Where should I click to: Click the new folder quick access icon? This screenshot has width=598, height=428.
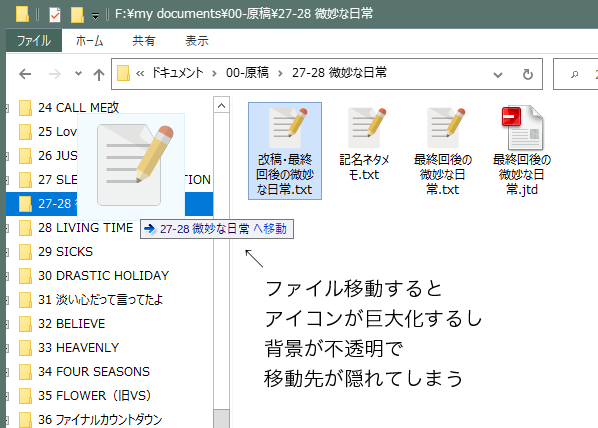[x=77, y=15]
